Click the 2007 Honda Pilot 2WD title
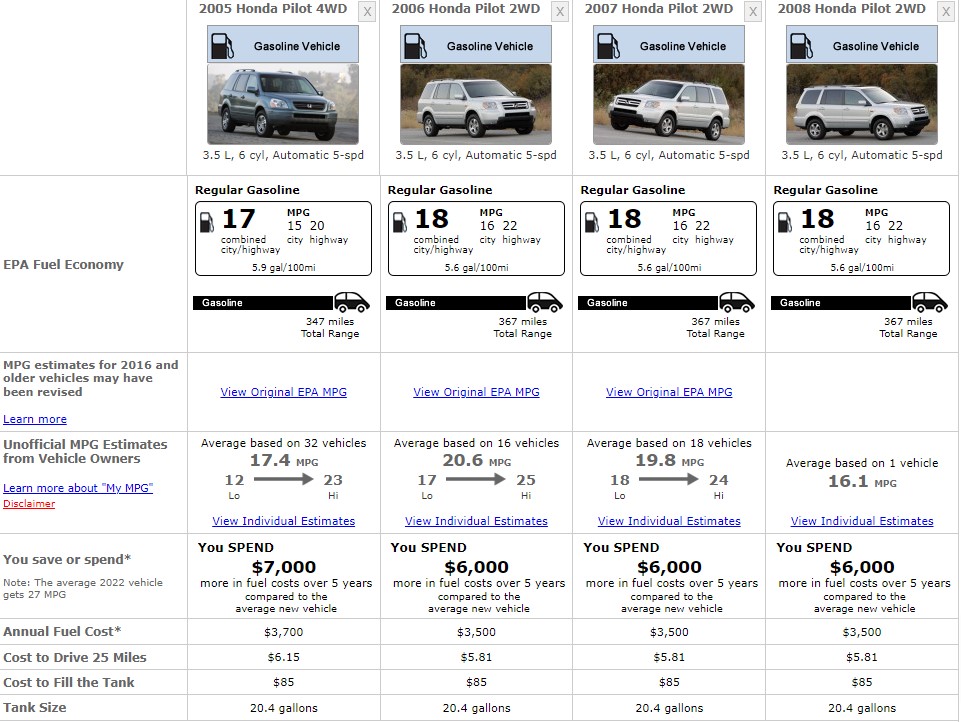This screenshot has height=722, width=961. coord(659,9)
